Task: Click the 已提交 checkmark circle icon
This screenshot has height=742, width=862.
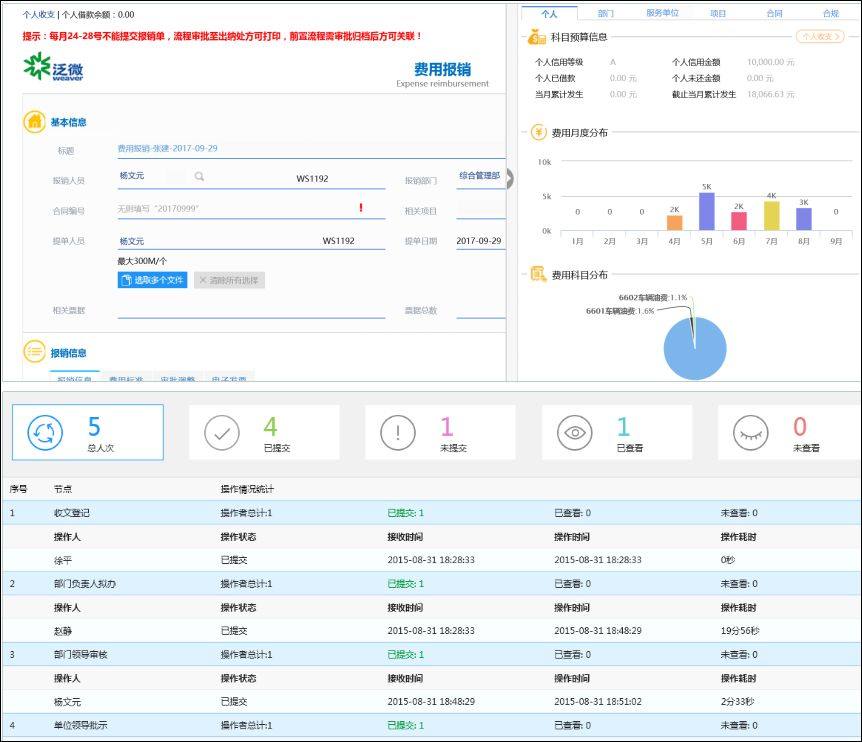Action: (x=222, y=432)
